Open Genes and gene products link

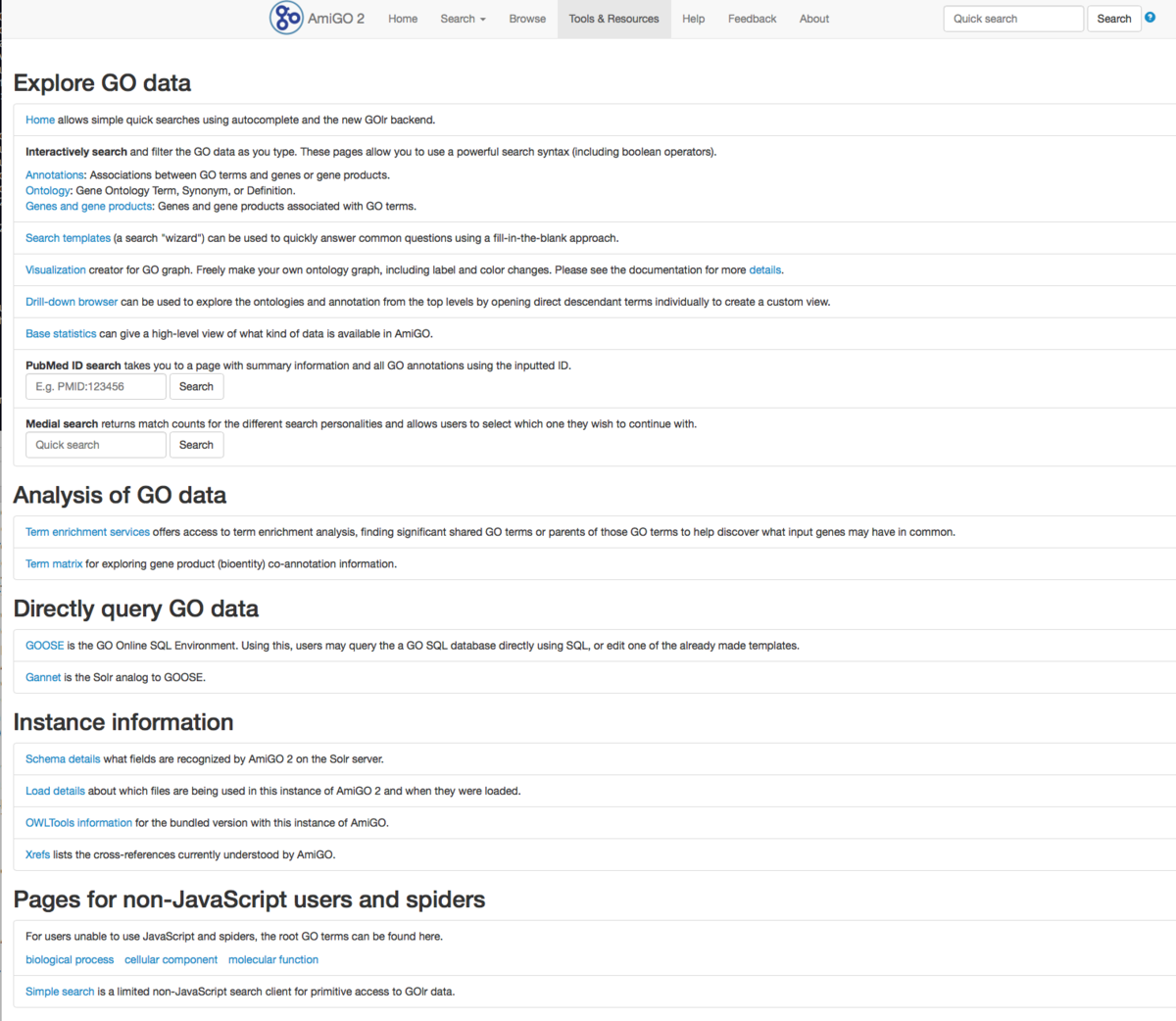tap(89, 207)
